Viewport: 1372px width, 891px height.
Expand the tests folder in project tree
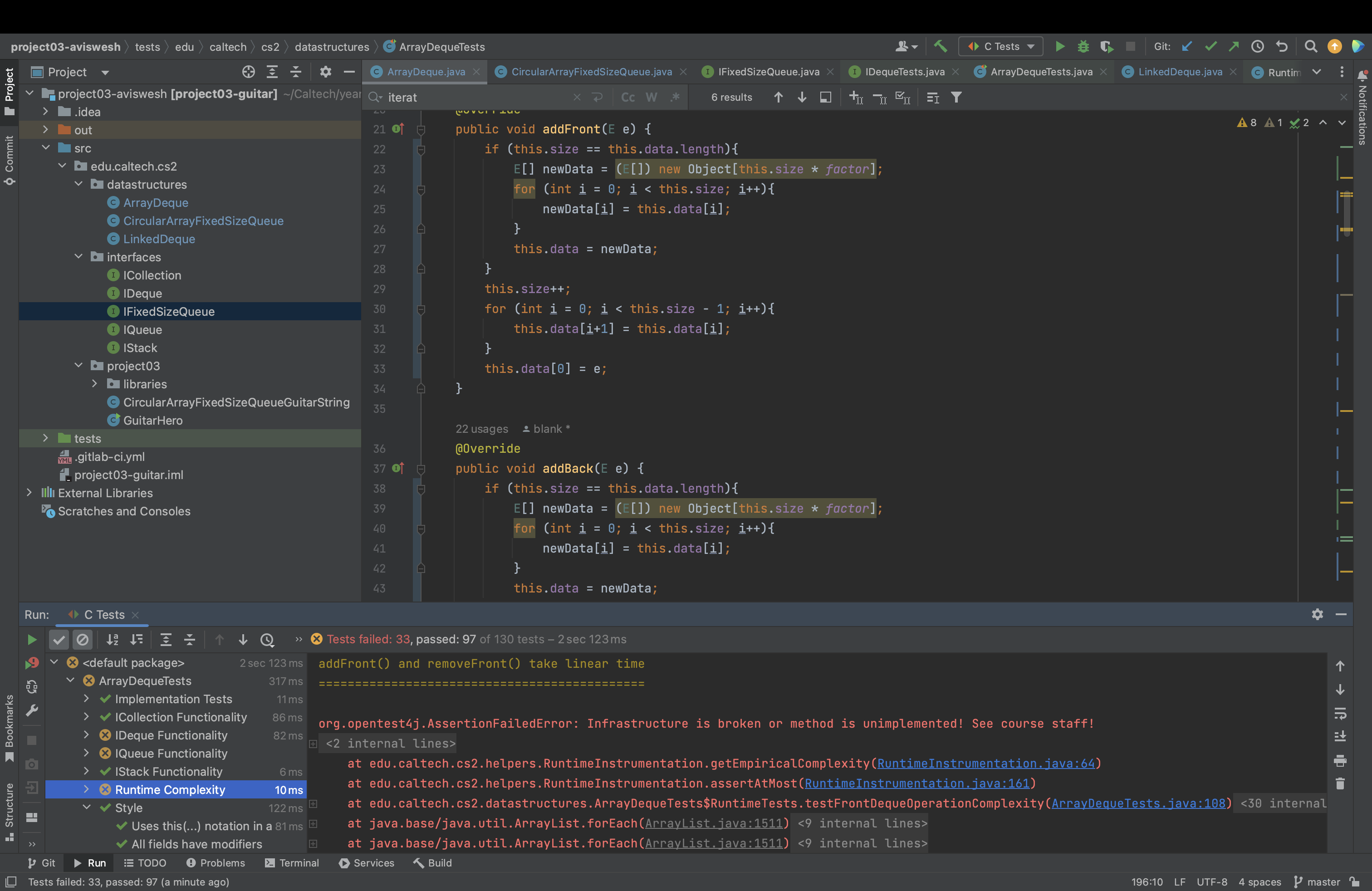tap(45, 438)
